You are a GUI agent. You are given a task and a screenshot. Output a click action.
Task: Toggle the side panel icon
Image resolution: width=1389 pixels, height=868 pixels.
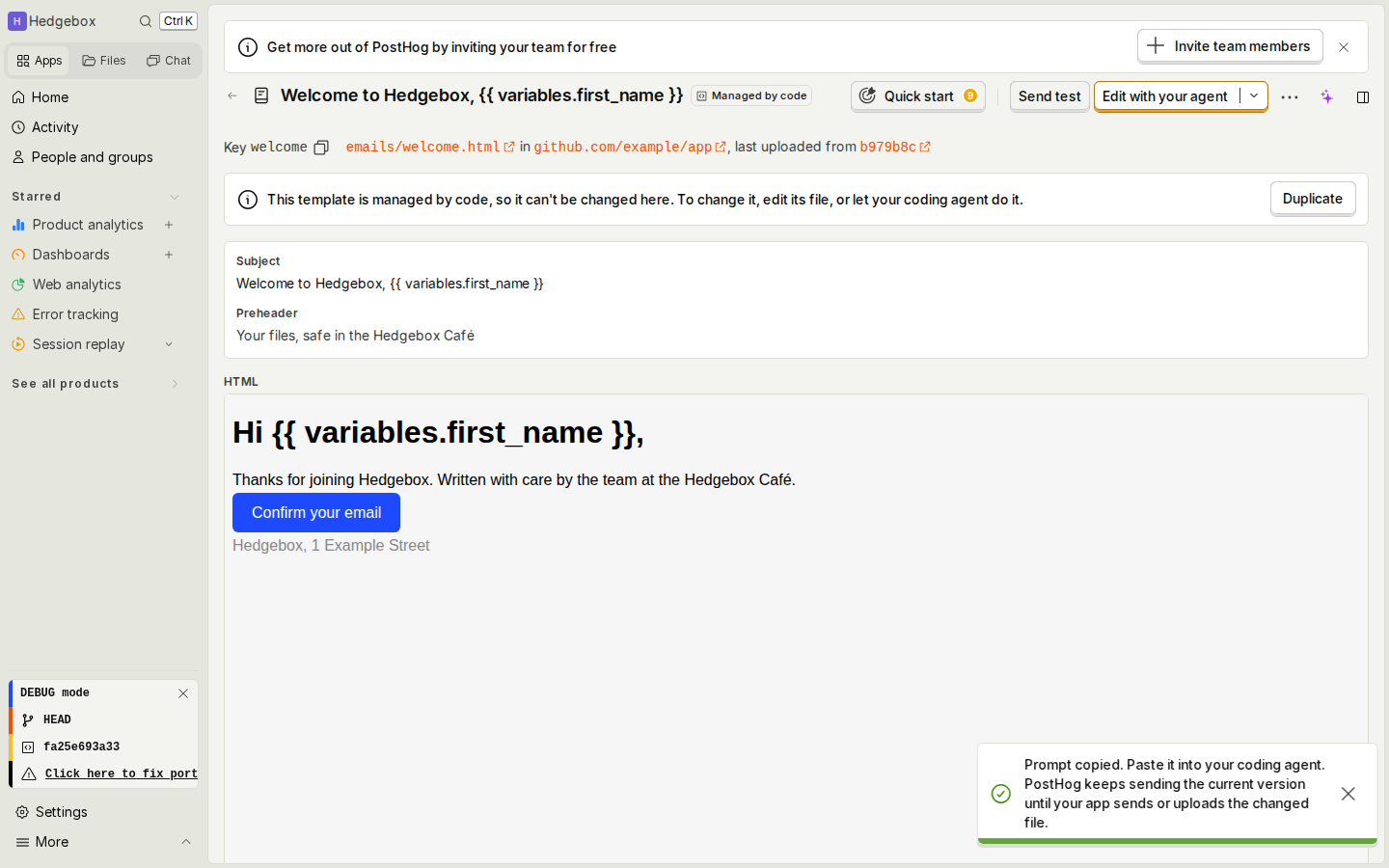[x=1363, y=96]
